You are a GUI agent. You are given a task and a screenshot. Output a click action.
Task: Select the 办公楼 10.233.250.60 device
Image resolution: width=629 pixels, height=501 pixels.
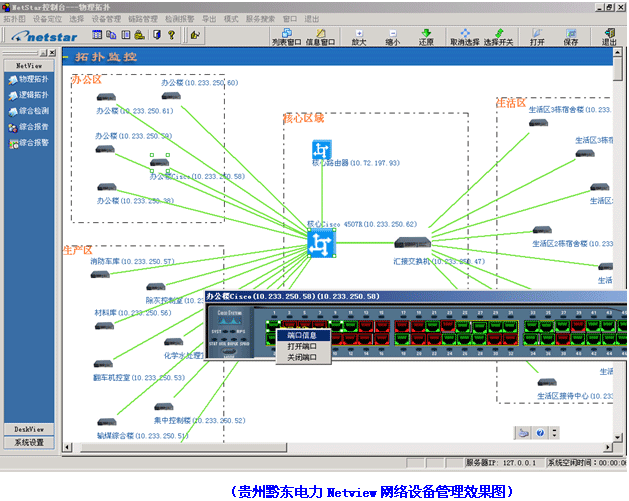[x=171, y=96]
